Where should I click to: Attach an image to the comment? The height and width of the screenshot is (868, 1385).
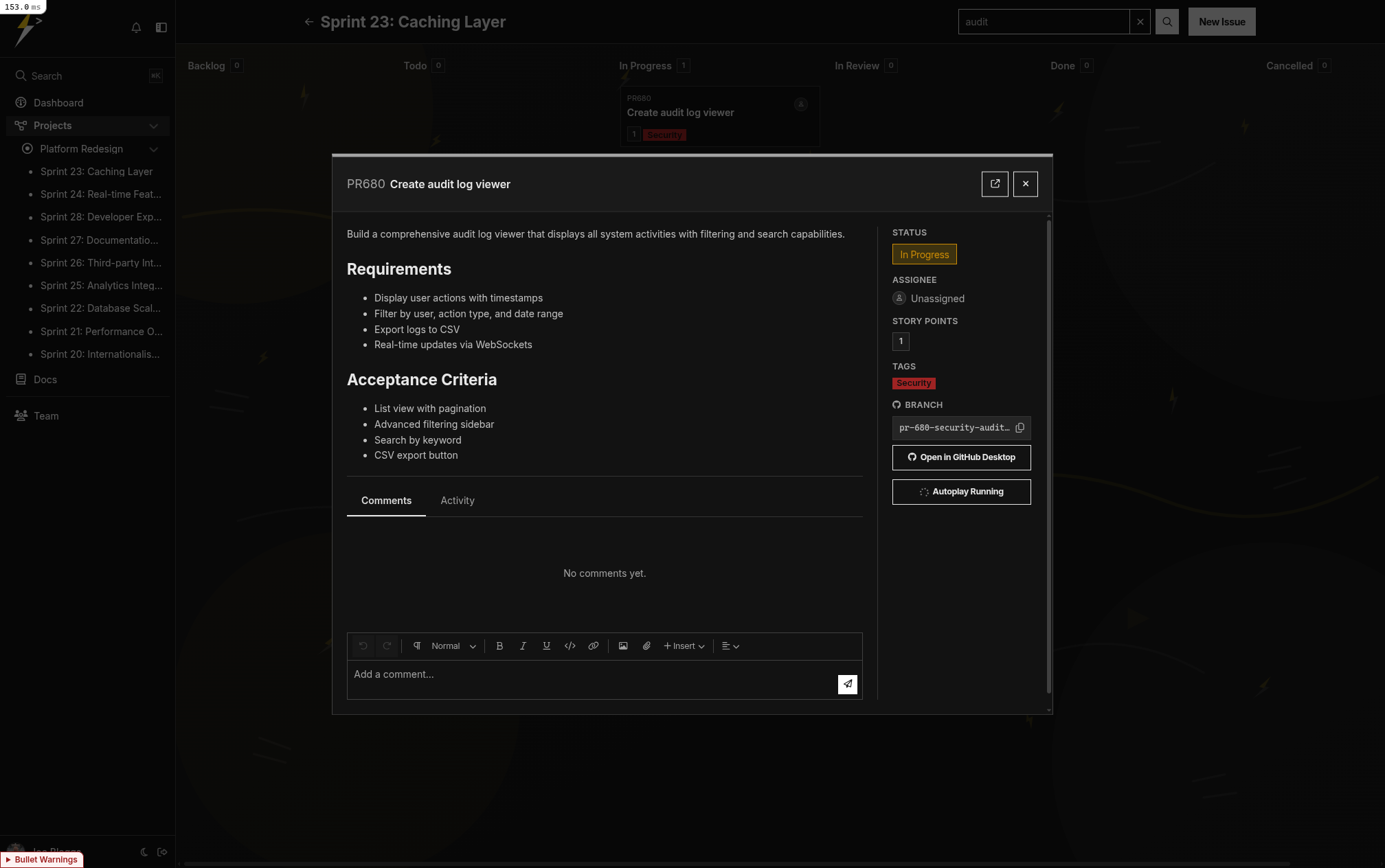623,646
